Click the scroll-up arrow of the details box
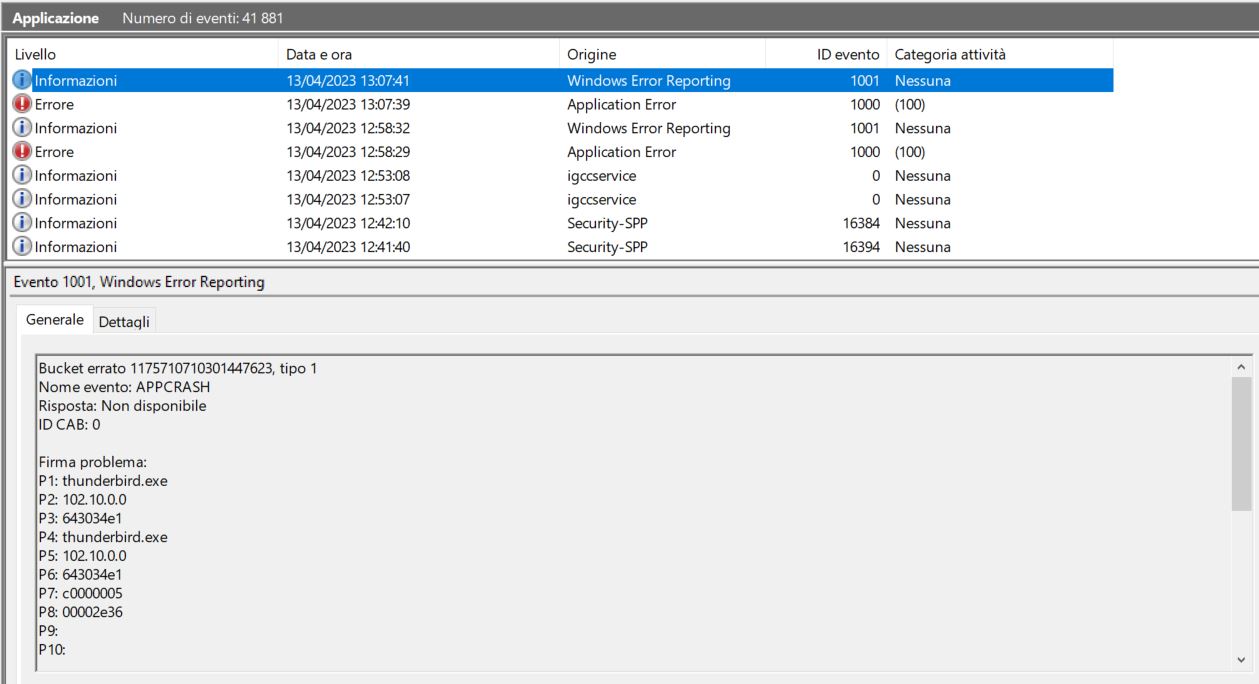Viewport: 1259px width, 684px height. pos(1242,366)
